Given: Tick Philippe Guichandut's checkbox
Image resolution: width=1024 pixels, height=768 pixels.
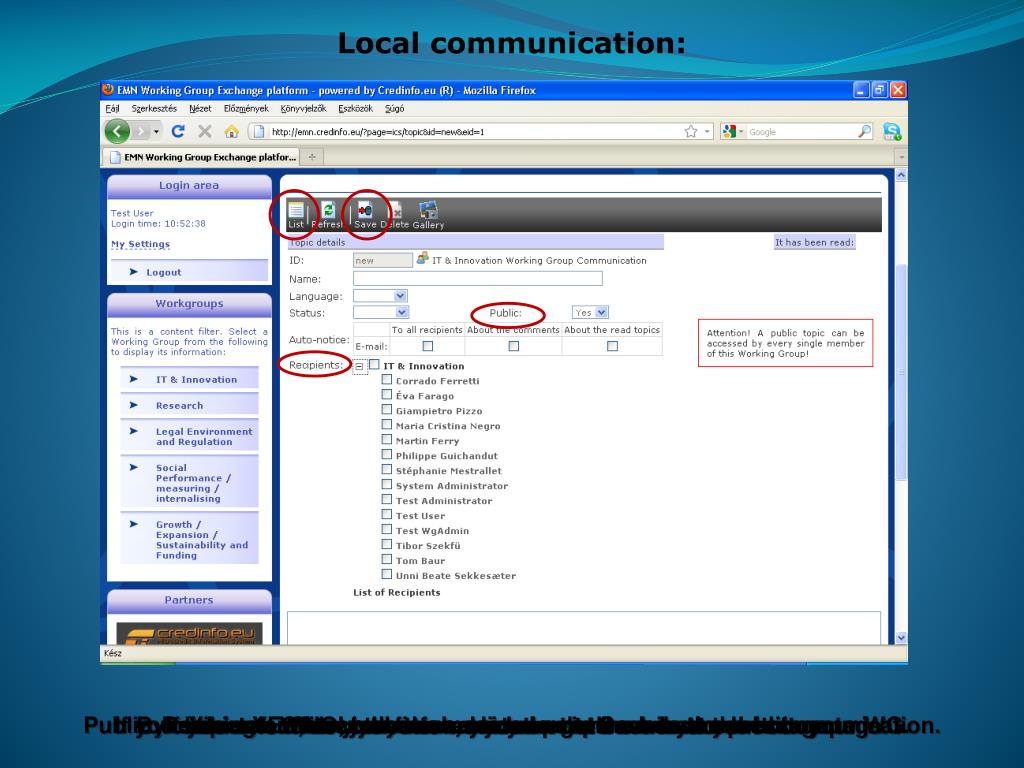Looking at the screenshot, I should click(387, 455).
